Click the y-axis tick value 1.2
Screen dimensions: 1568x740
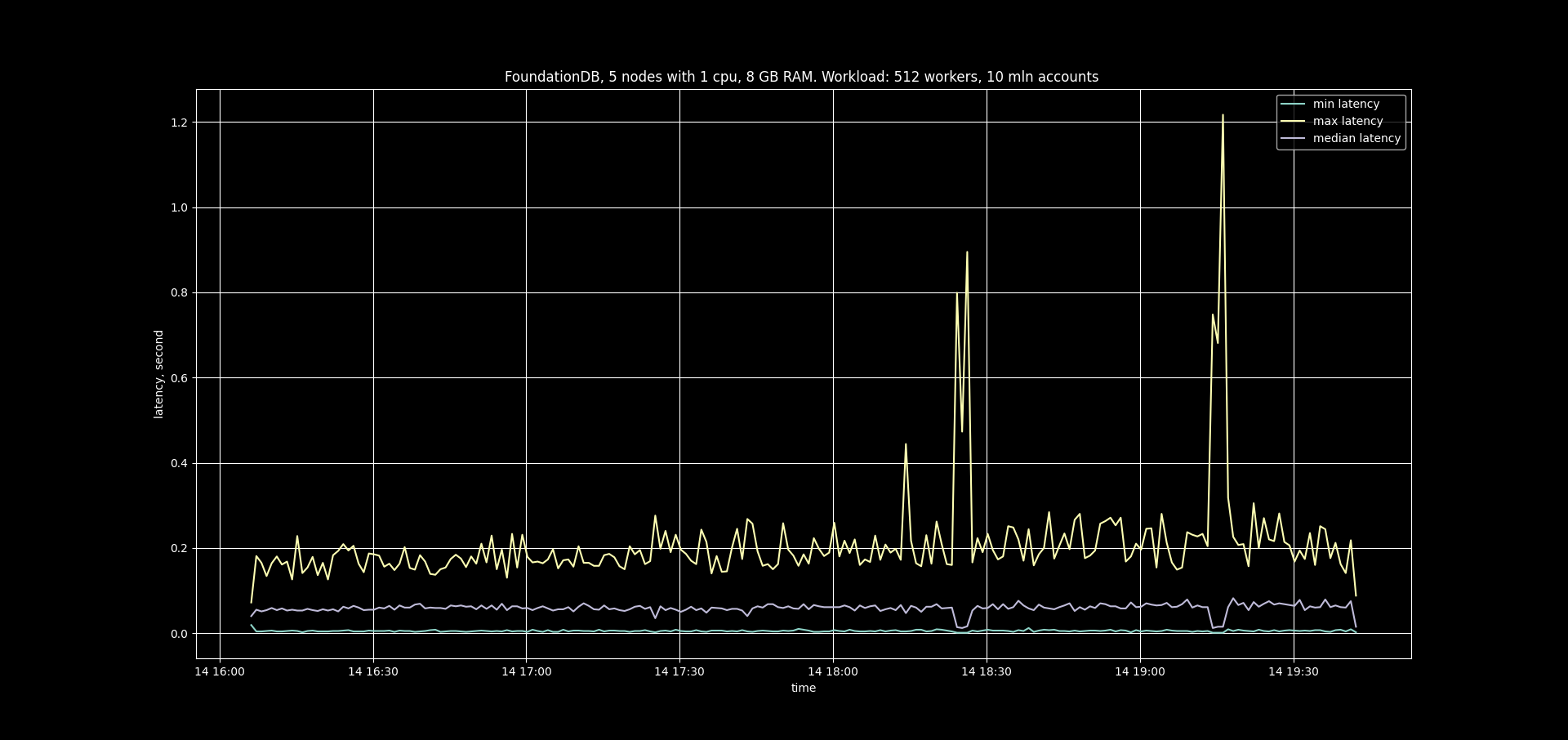[179, 123]
